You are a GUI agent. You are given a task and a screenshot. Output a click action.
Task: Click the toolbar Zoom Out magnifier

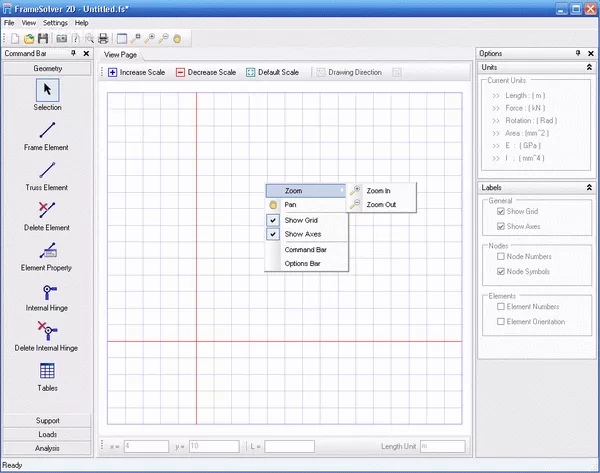click(x=163, y=39)
